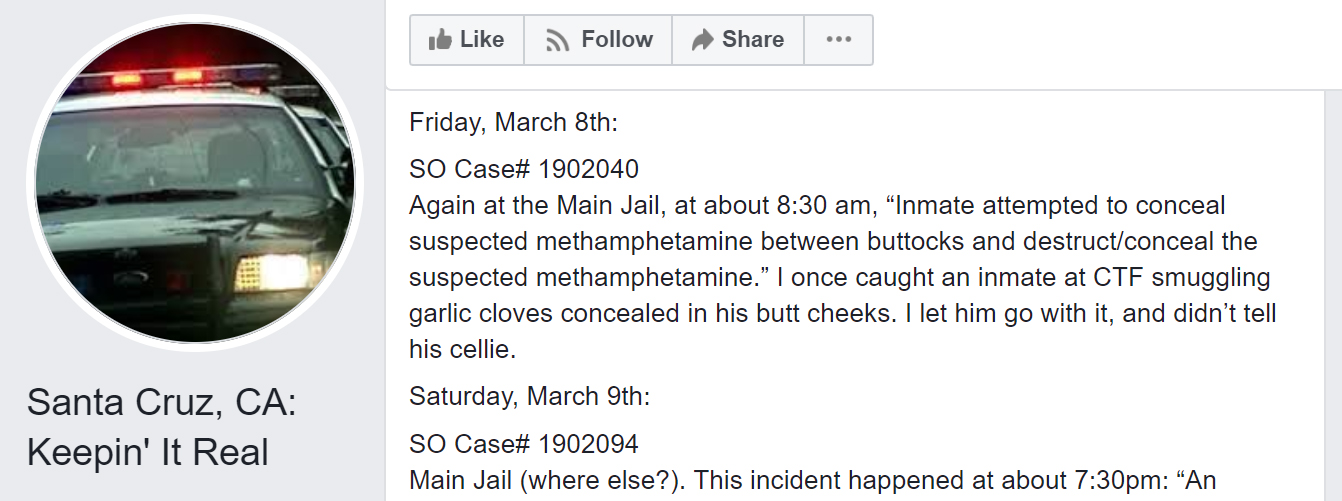This screenshot has height=501, width=1342.
Task: Click the 'Keepin' It Real' text line
Action: click(x=148, y=452)
